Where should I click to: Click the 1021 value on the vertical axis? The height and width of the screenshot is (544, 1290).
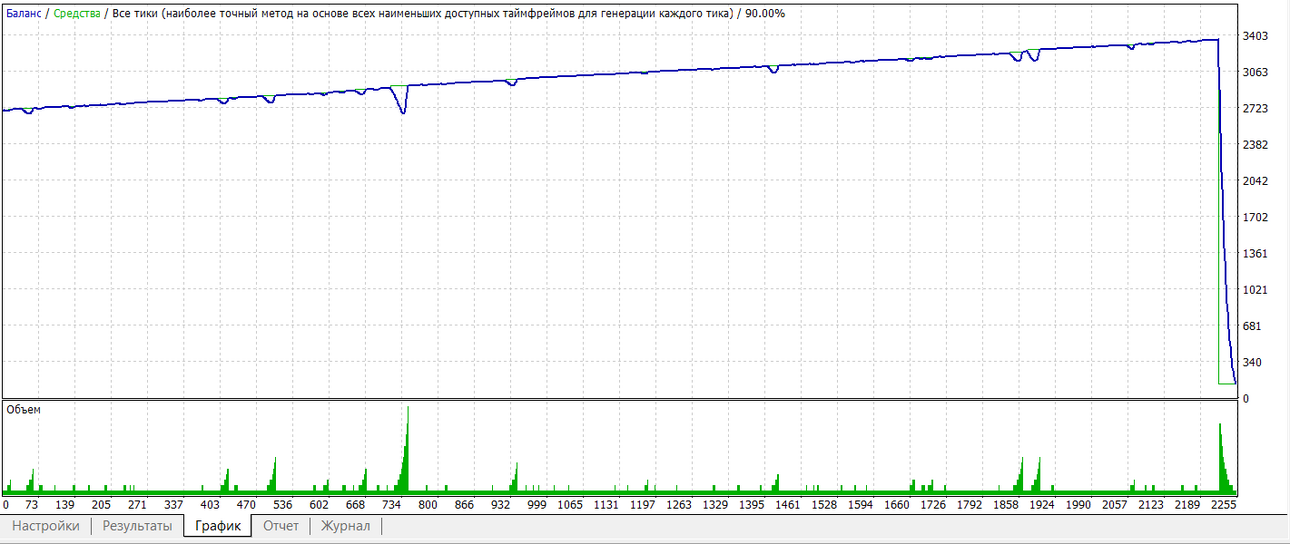coord(1258,290)
